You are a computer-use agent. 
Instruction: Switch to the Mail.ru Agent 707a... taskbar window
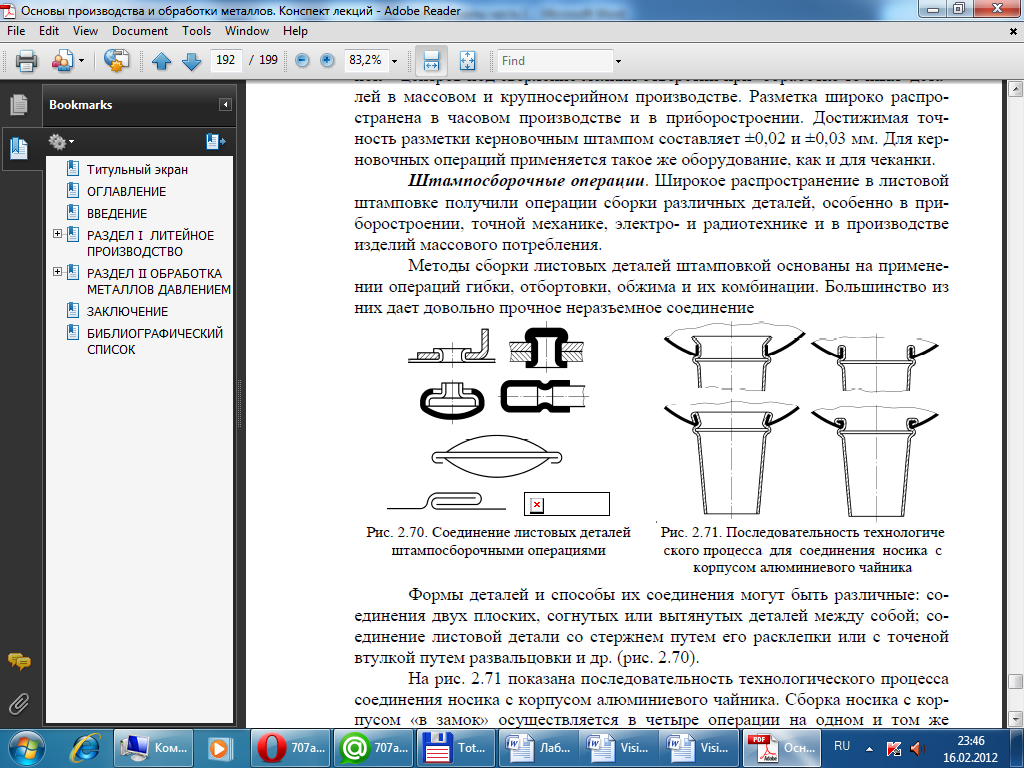374,748
